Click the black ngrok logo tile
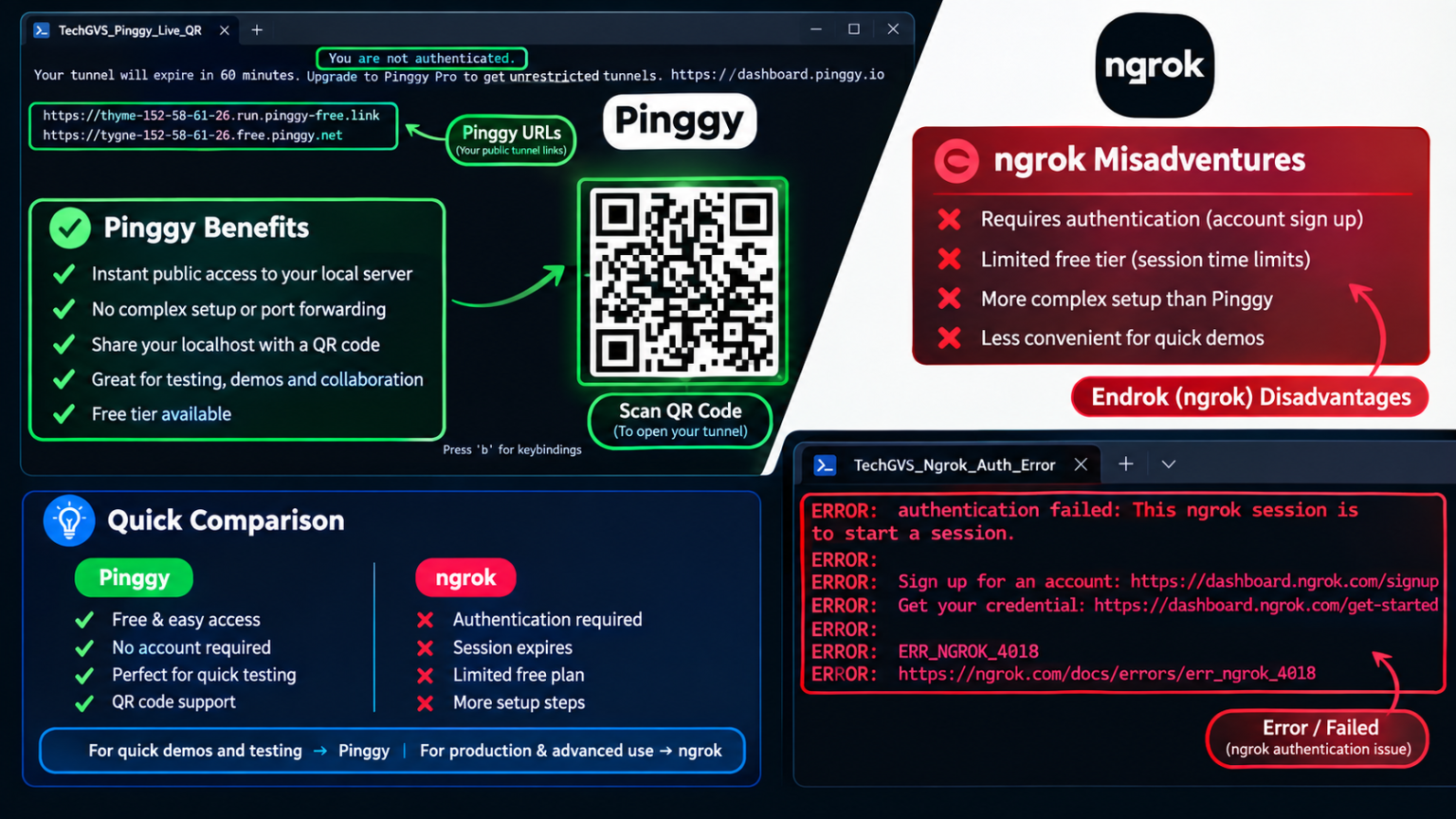Screen dimensions: 1456x819 point(1155,65)
